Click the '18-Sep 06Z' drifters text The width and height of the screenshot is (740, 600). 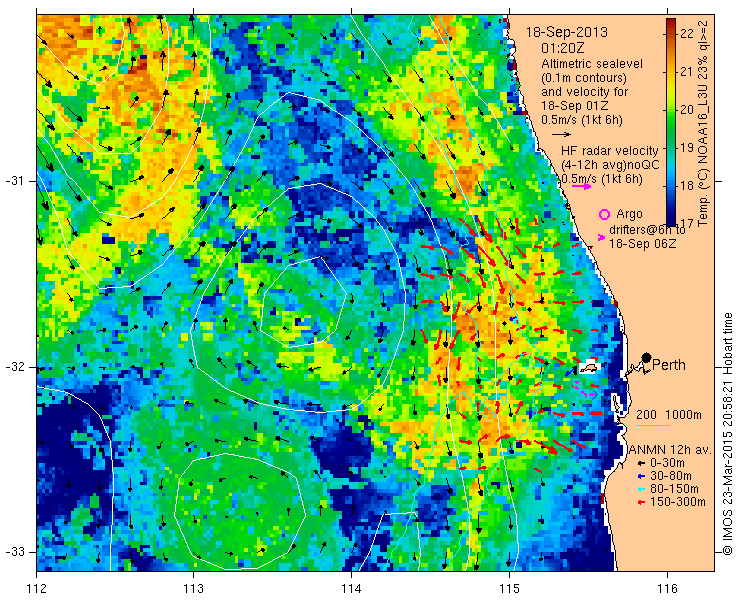pos(642,244)
